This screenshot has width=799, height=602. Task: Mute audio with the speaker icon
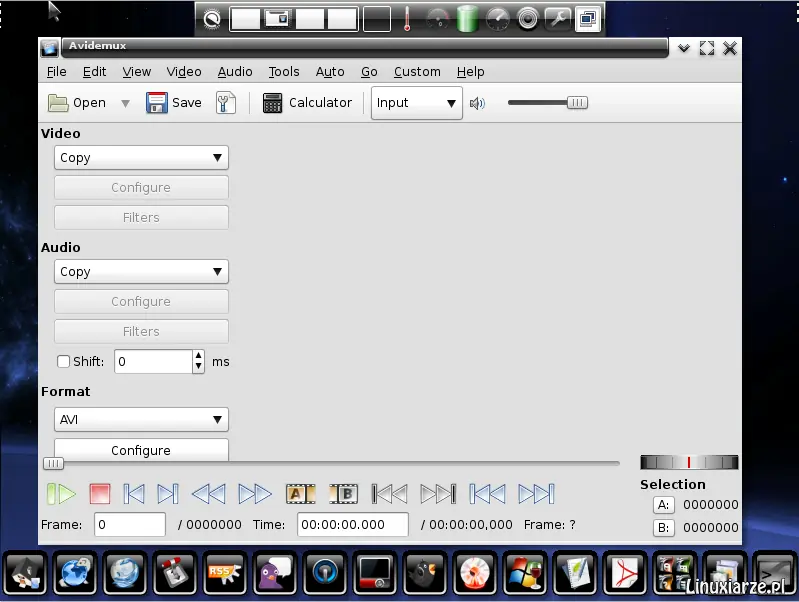[x=477, y=103]
